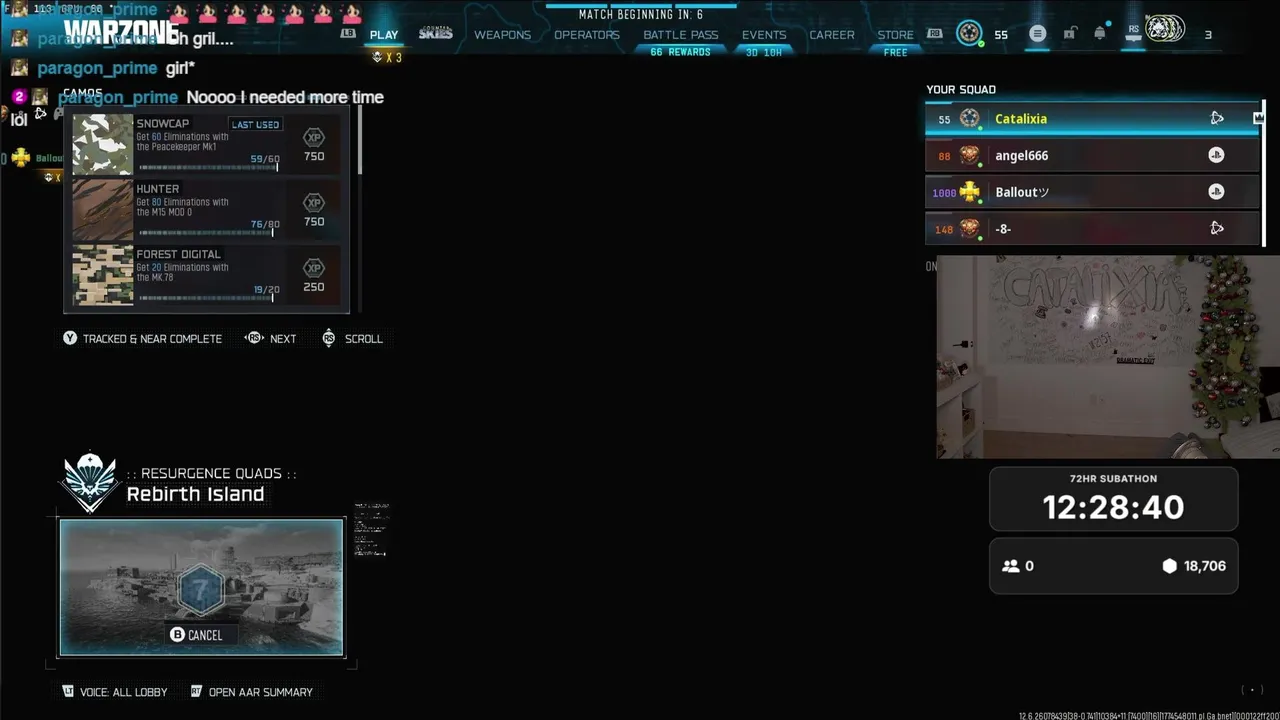Go to the EVENTS tab
1280x720 pixels.
pos(764,35)
